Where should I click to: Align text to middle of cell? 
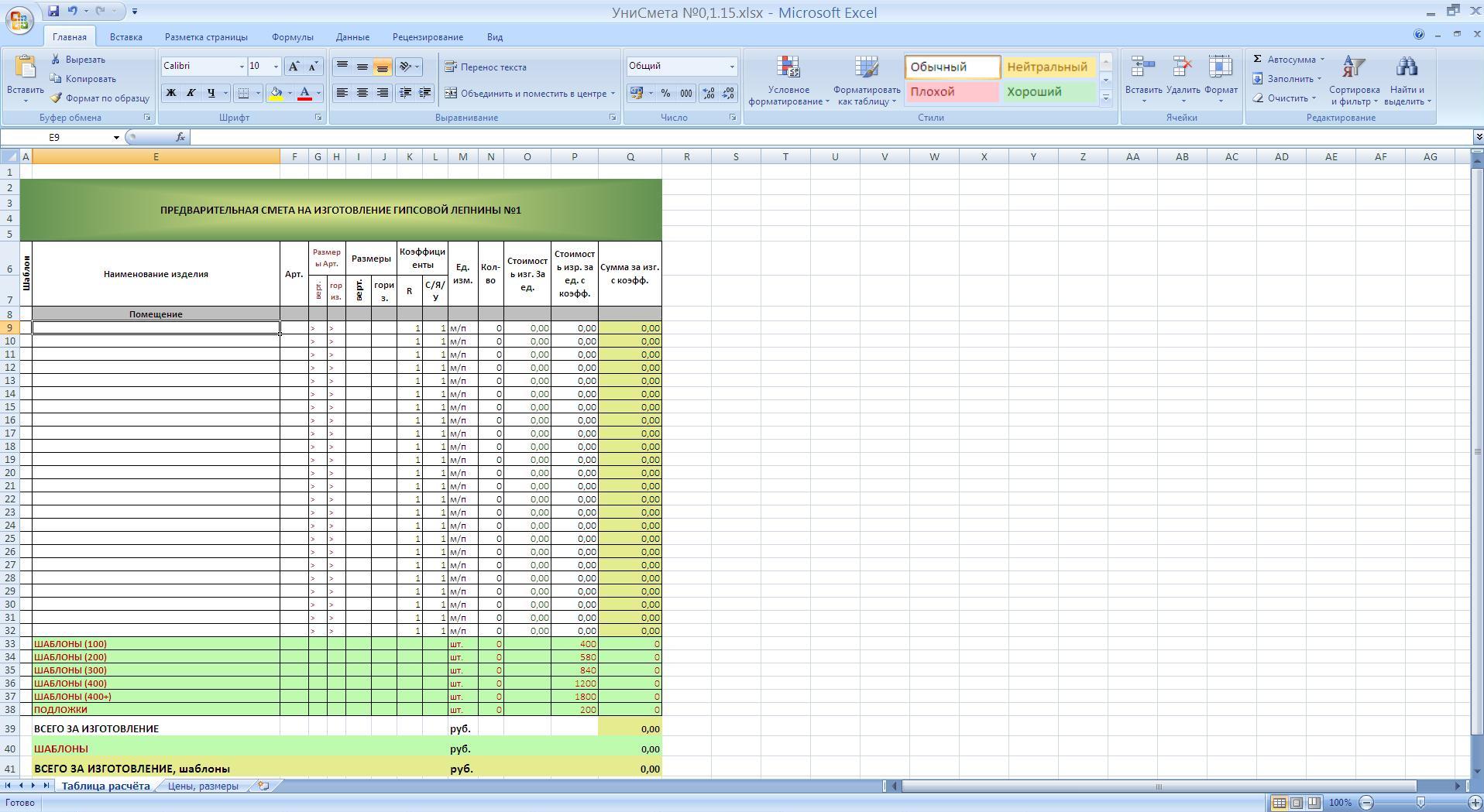click(362, 67)
